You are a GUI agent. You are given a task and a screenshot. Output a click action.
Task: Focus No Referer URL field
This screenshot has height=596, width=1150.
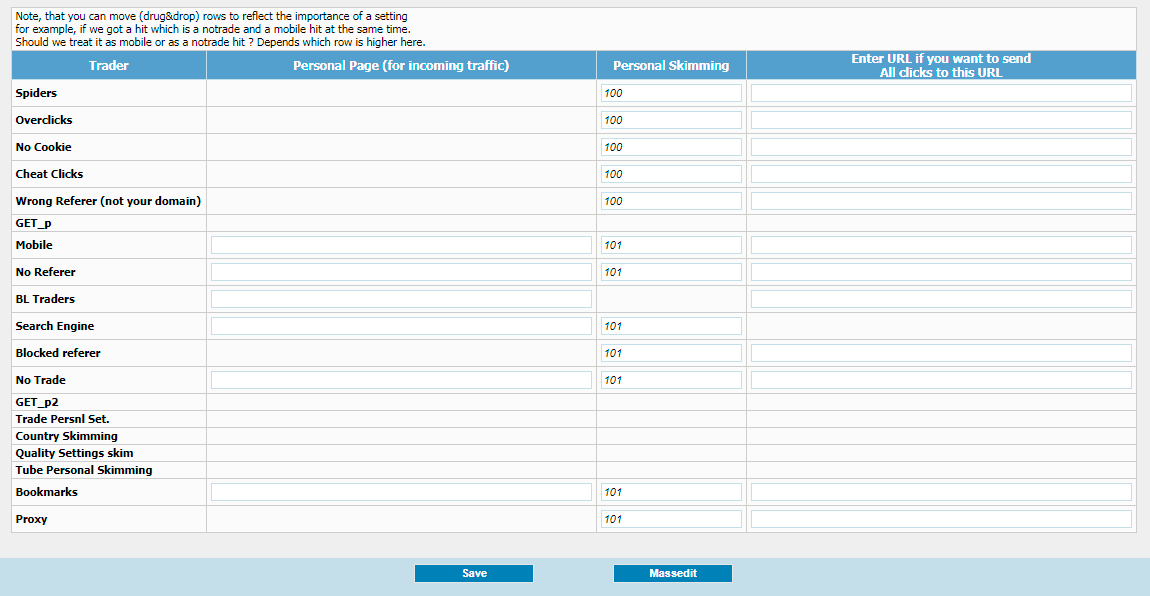point(941,273)
